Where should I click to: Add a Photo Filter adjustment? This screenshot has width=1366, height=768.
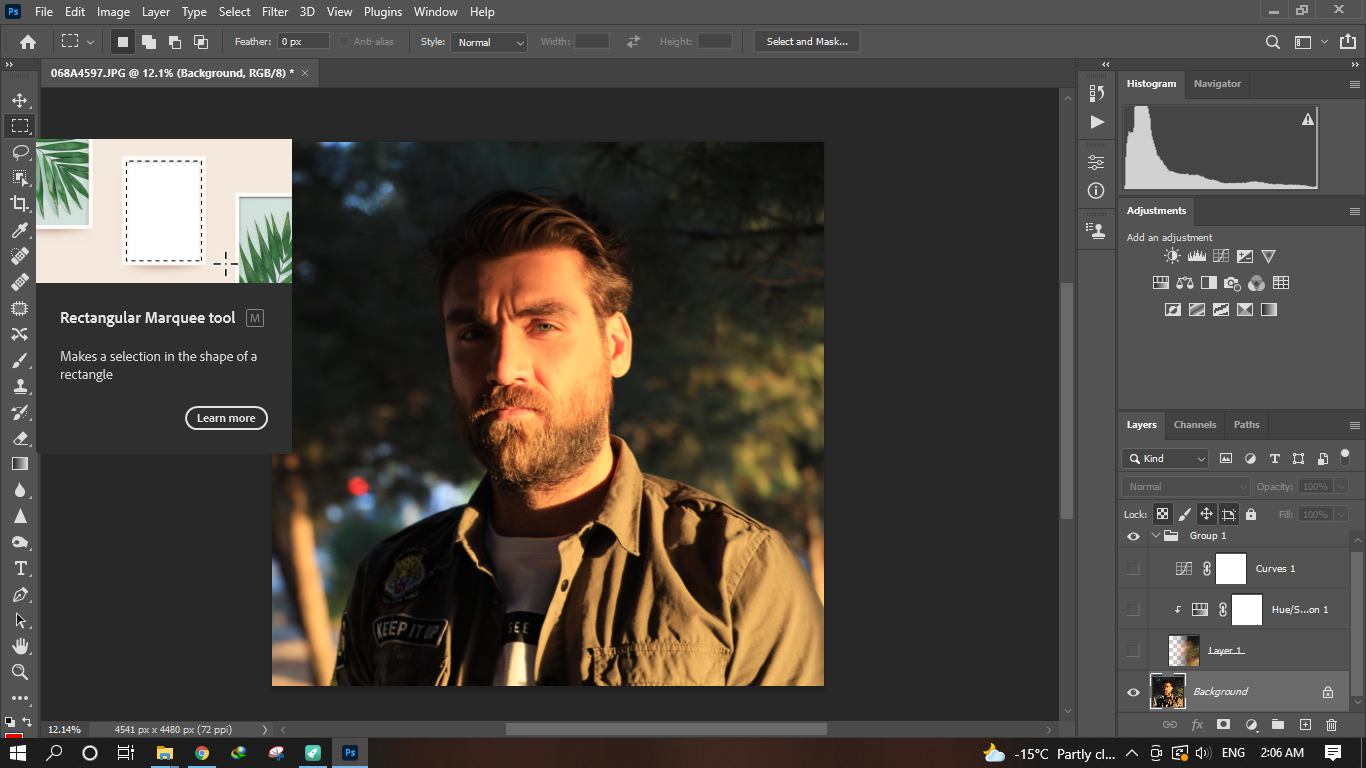[x=1232, y=283]
